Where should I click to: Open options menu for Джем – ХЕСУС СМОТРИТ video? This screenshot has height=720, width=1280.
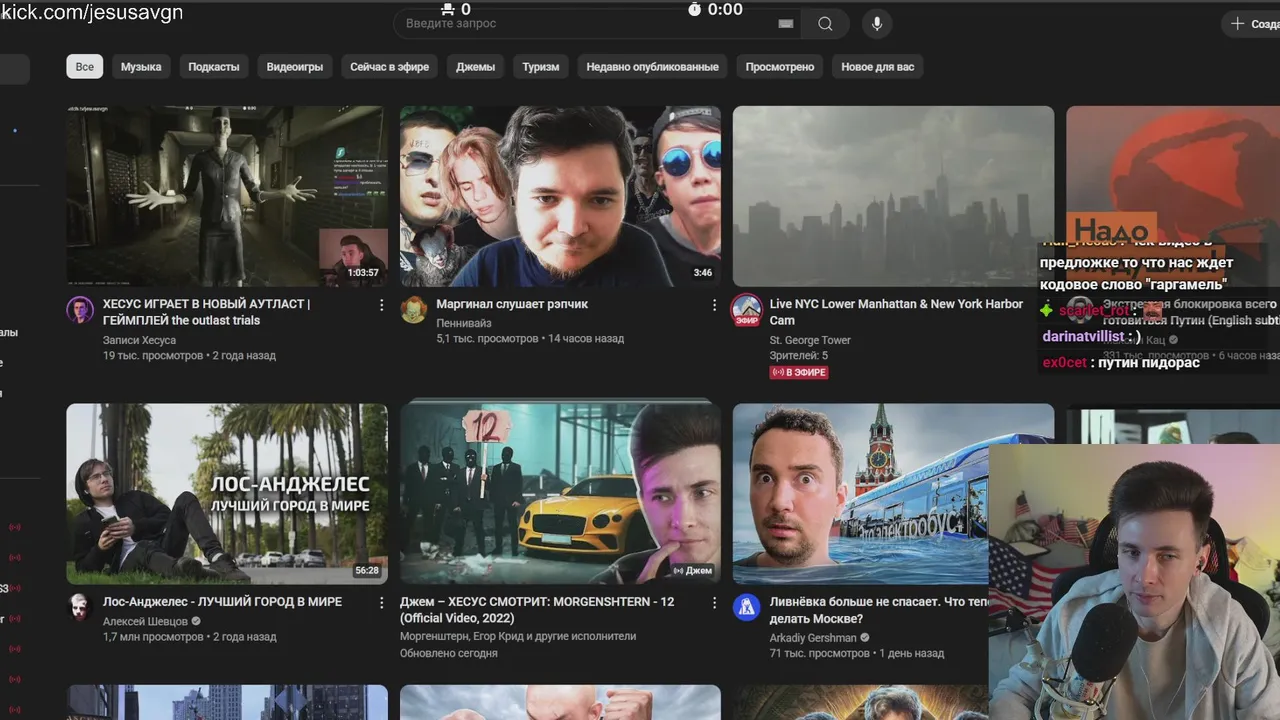pos(714,603)
